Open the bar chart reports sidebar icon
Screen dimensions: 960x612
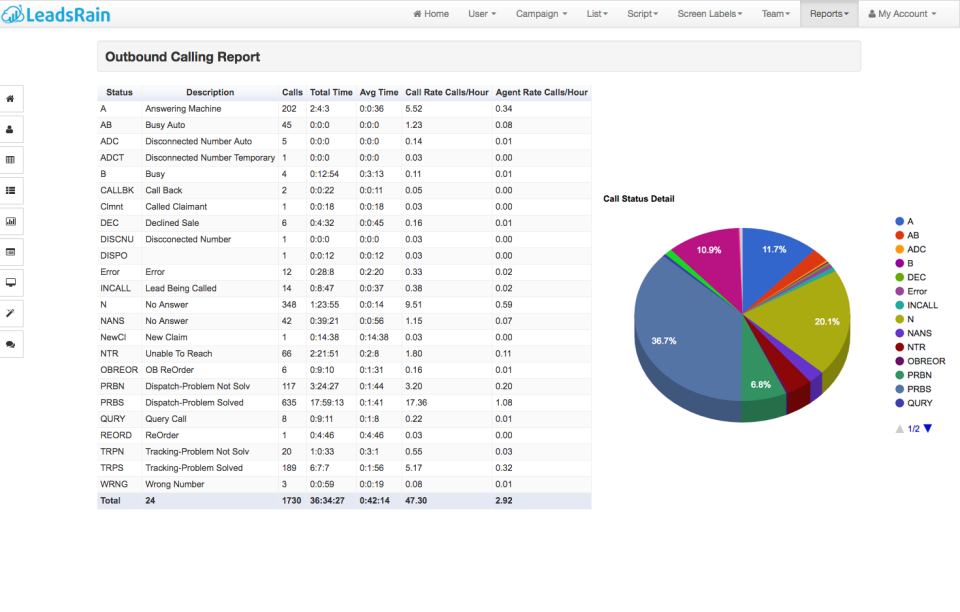[x=11, y=221]
